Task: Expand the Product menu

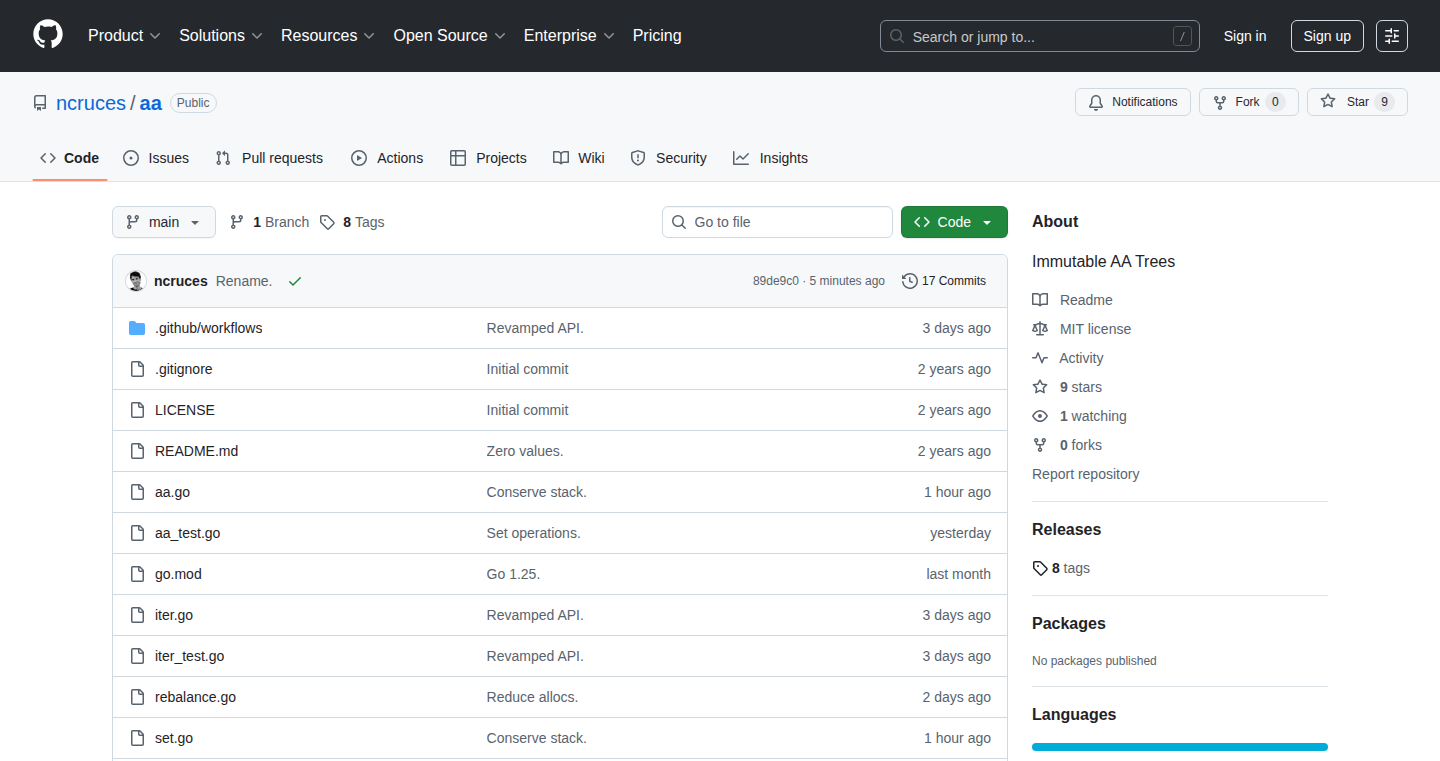Action: (x=124, y=36)
